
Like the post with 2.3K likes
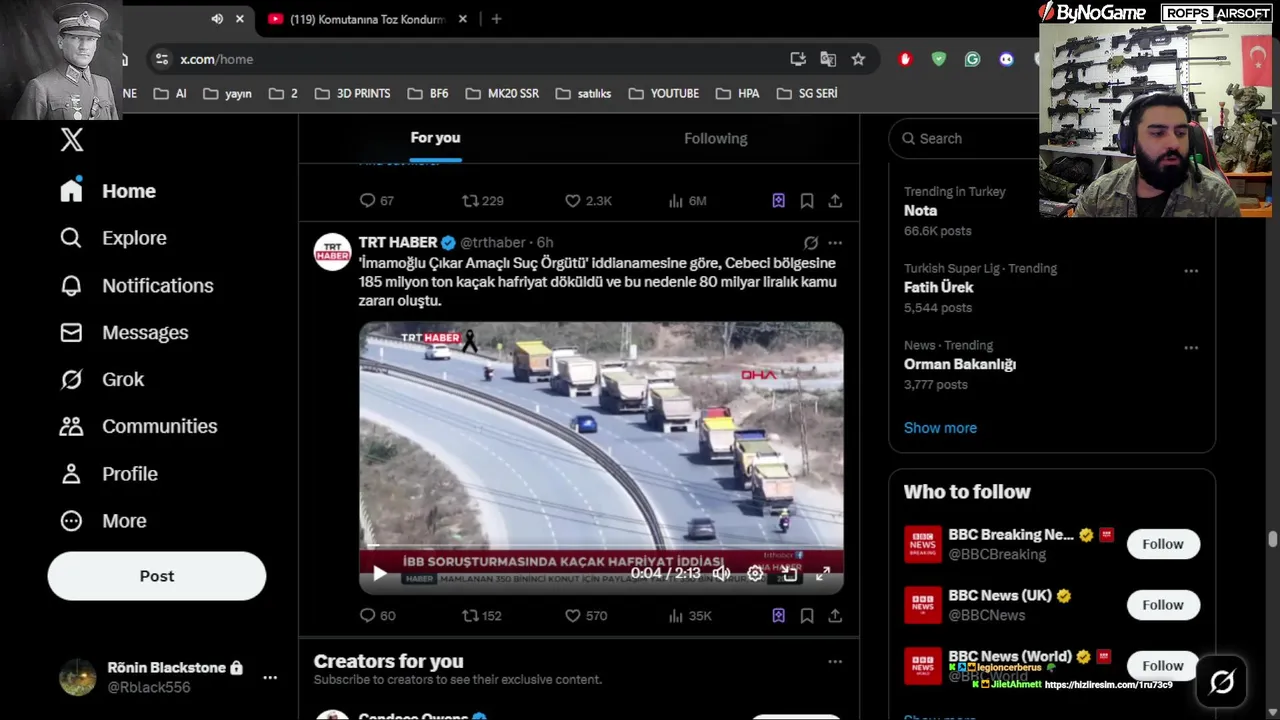tap(588, 201)
